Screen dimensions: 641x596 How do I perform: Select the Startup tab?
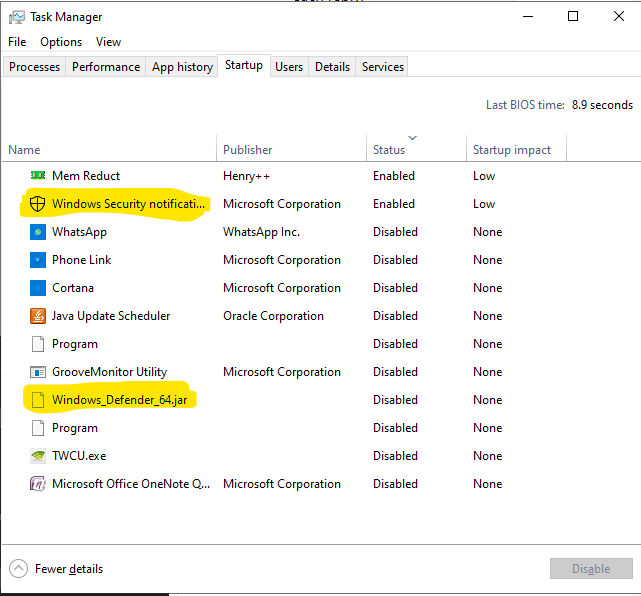[244, 65]
